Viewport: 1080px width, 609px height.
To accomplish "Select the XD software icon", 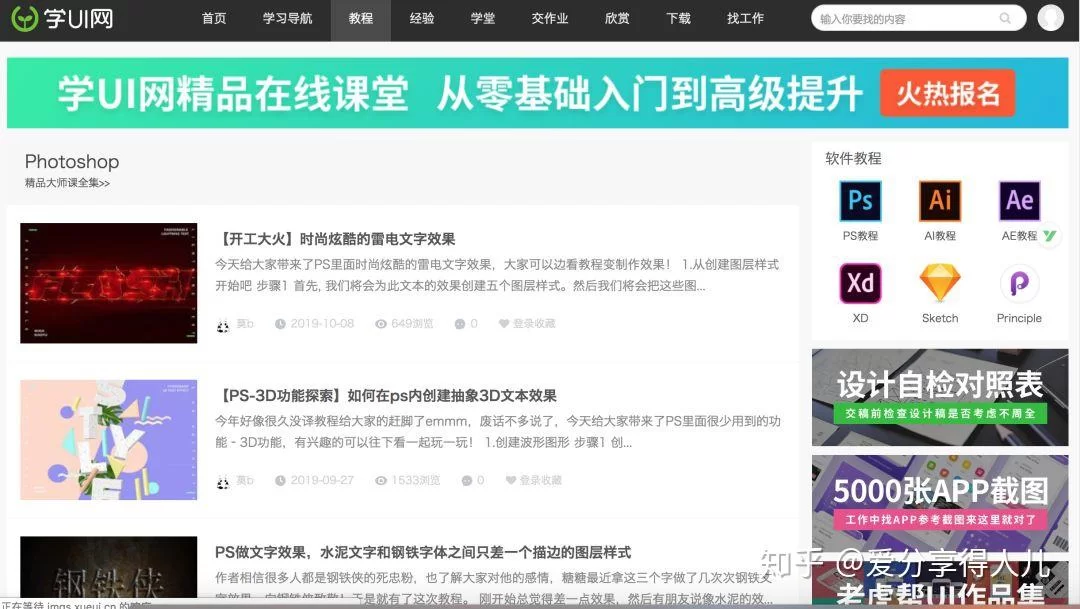I will click(x=860, y=284).
